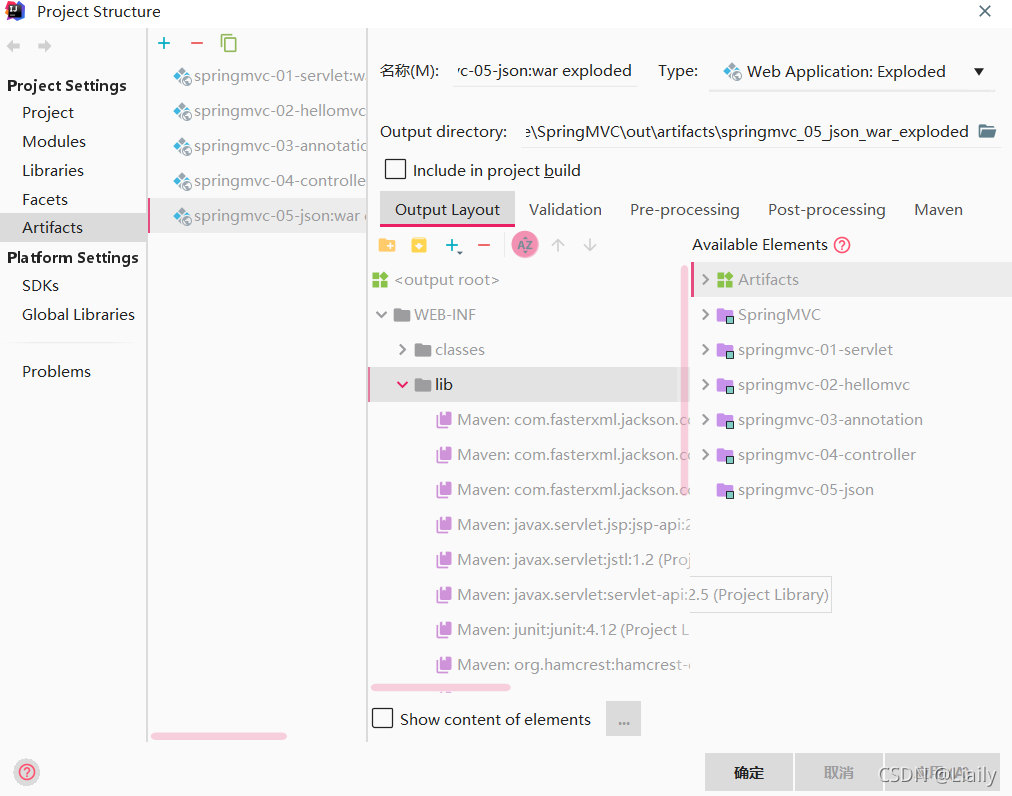Select Libraries in Project Settings
This screenshot has height=796, width=1012.
pyautogui.click(x=53, y=170)
